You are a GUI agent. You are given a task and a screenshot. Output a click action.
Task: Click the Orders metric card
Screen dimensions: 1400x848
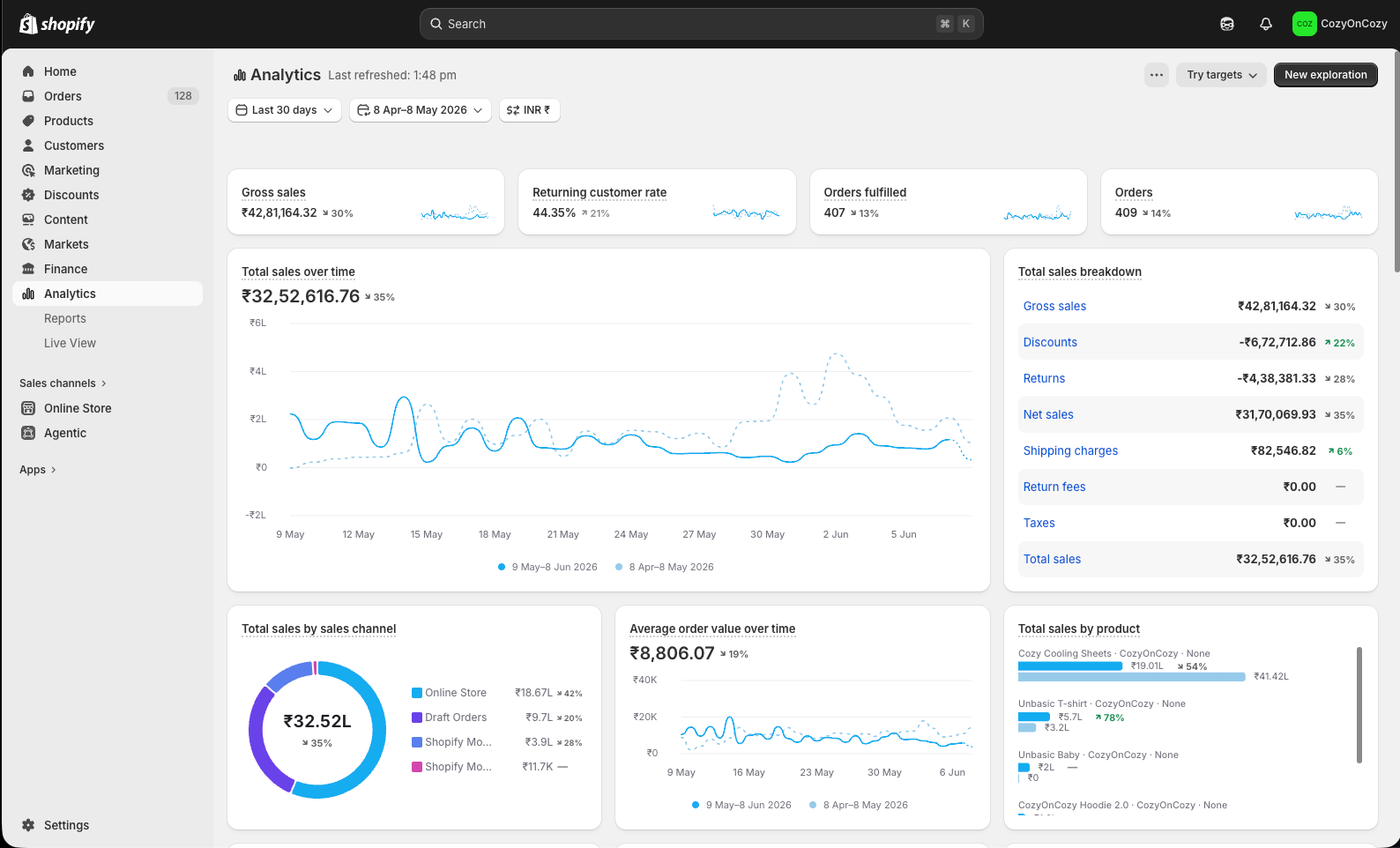(1239, 202)
